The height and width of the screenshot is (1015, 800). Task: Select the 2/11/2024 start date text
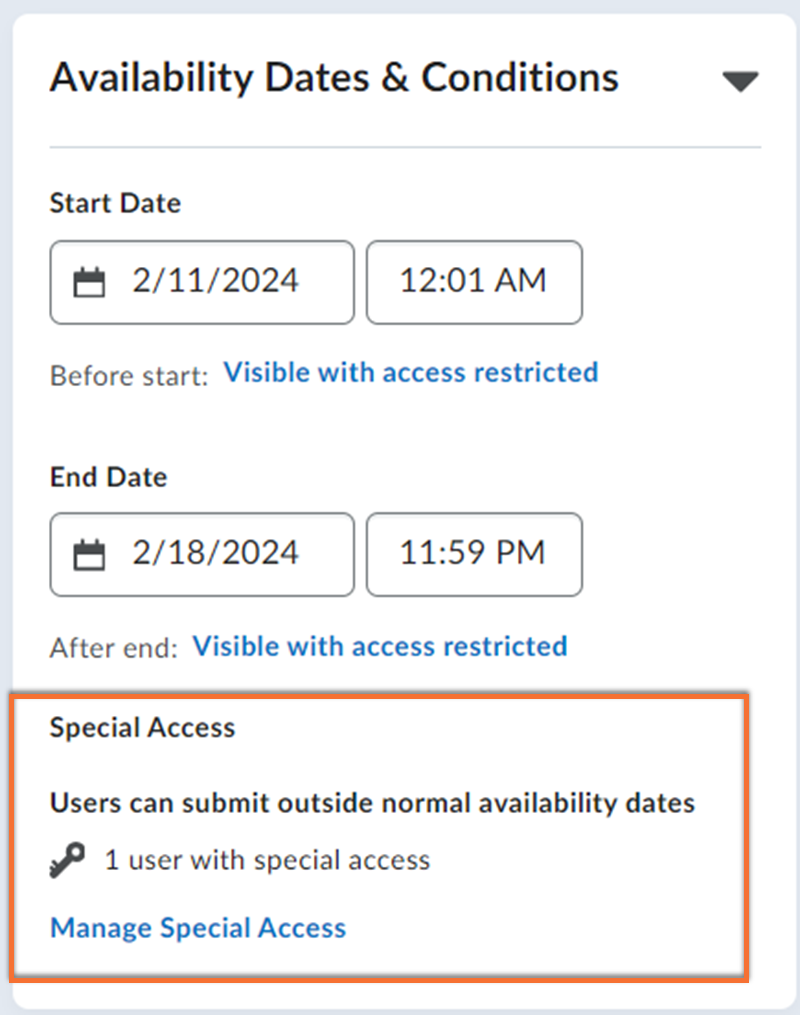[215, 281]
